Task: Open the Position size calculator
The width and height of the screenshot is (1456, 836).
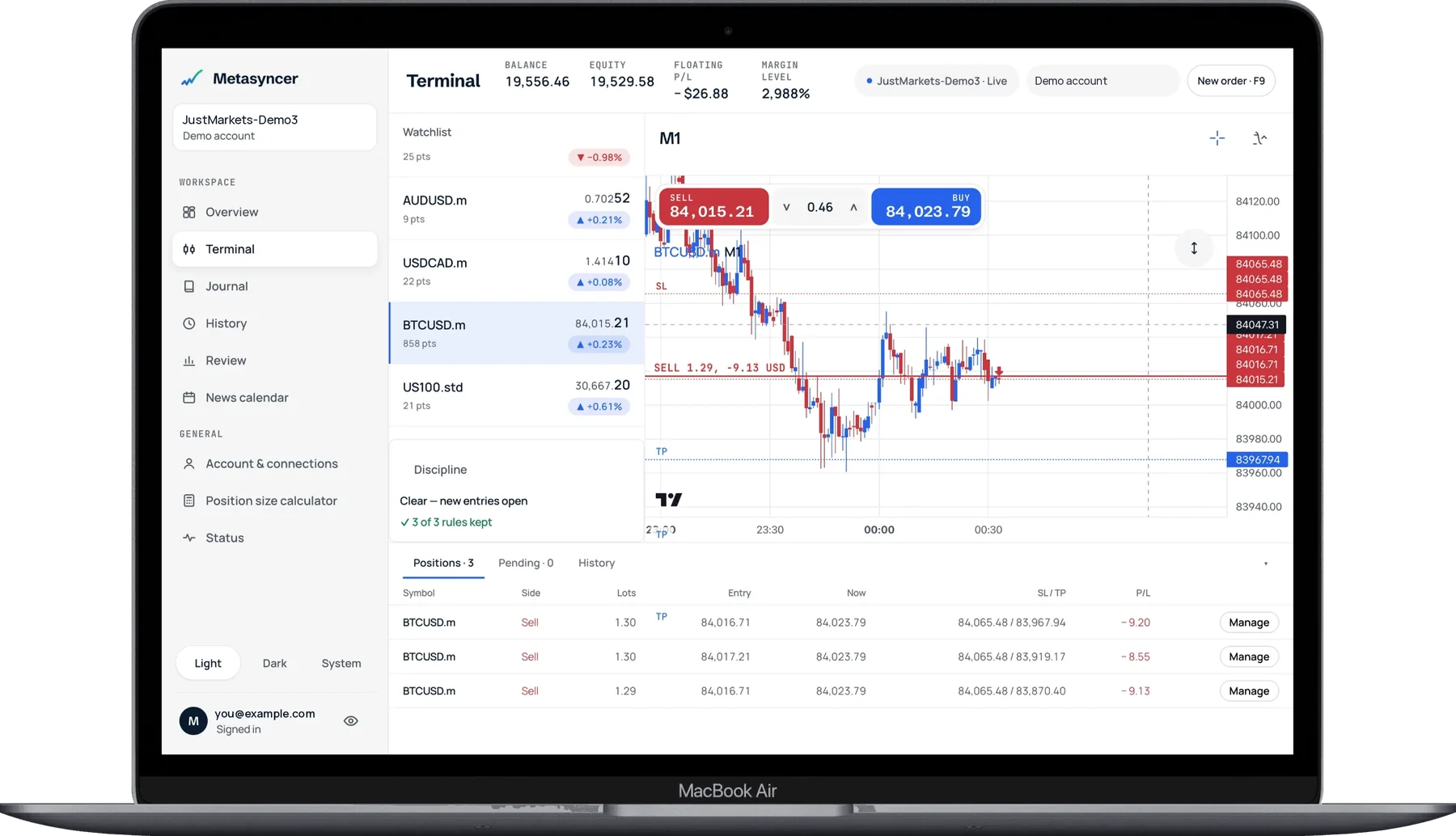Action: point(274,500)
